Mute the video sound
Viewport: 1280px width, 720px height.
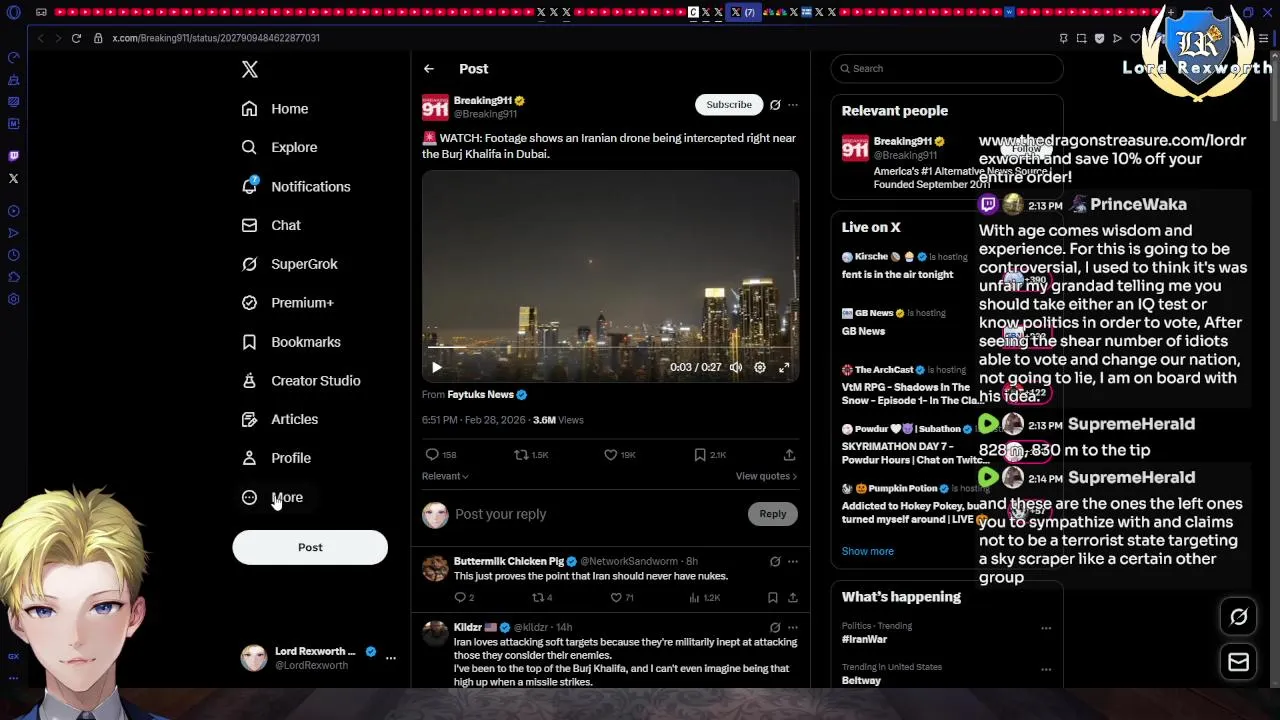736,368
